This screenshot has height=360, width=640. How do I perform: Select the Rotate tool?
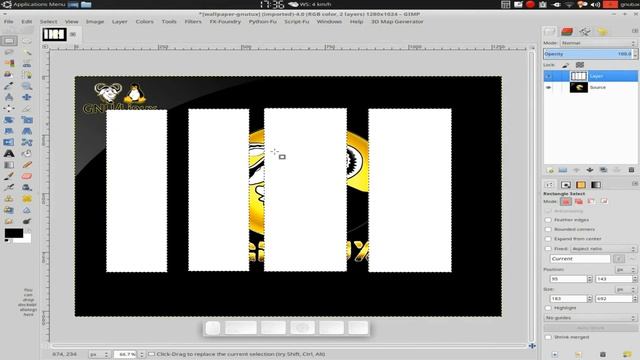click(9, 120)
